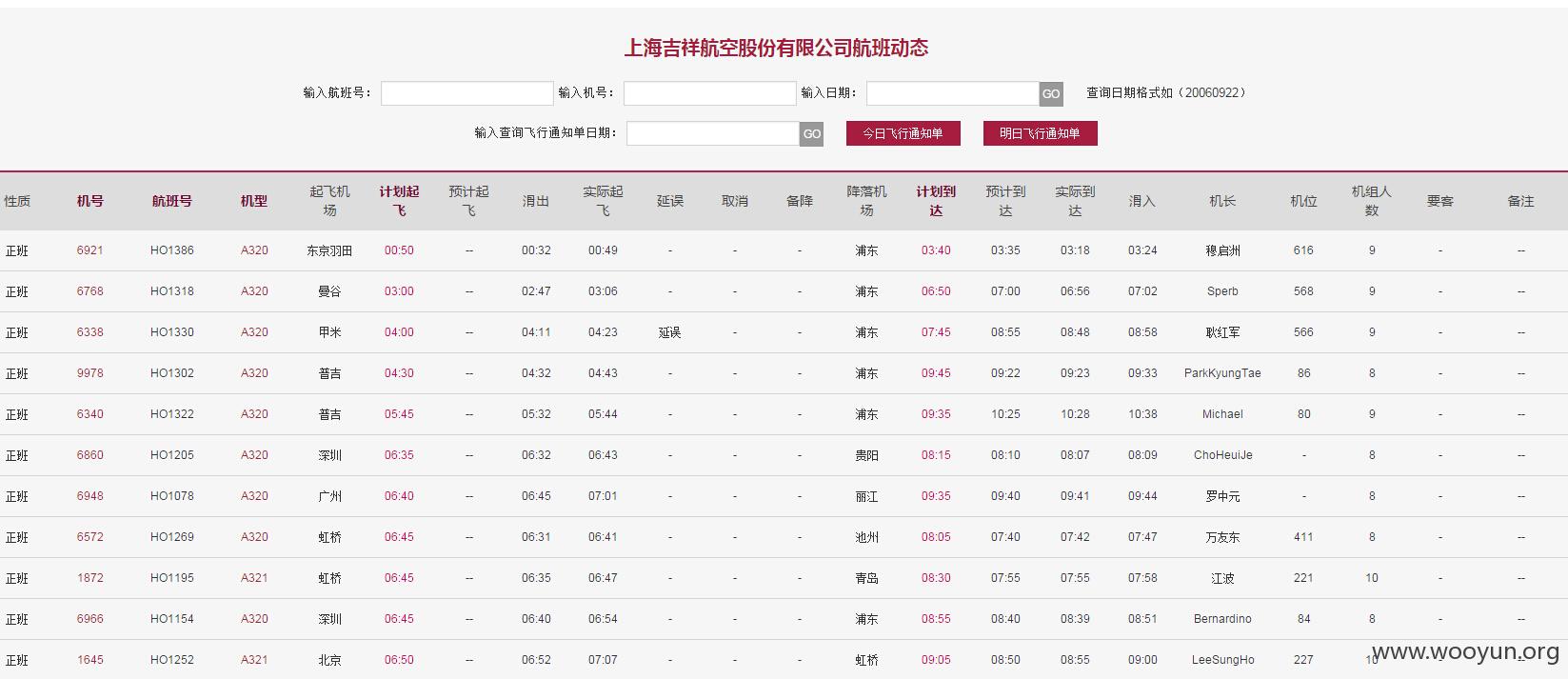The image size is (1568, 679).
Task: Click captain name 罗中元
Action: tap(1222, 496)
